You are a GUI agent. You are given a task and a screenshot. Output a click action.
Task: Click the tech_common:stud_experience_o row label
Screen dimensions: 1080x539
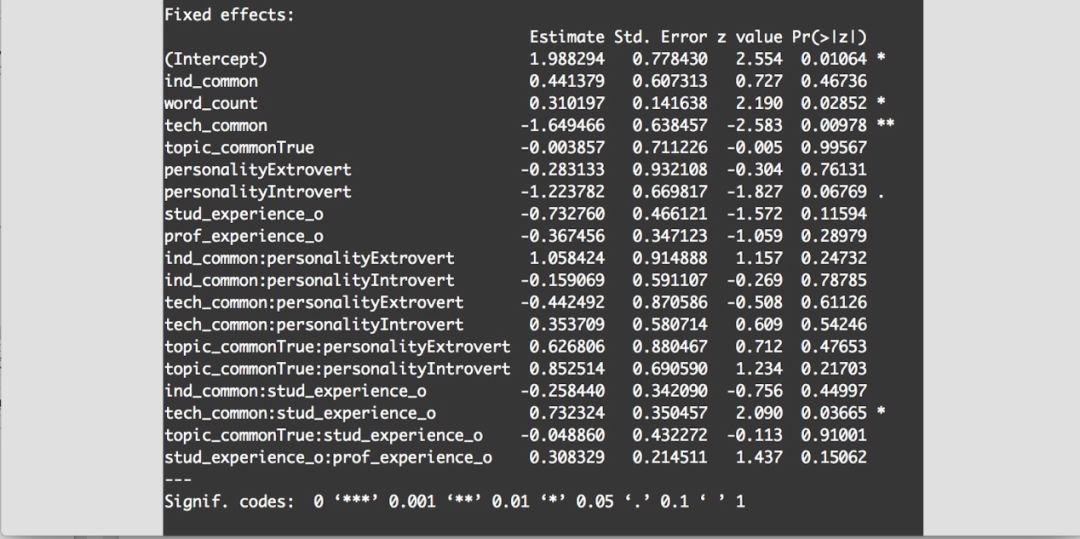coord(300,413)
